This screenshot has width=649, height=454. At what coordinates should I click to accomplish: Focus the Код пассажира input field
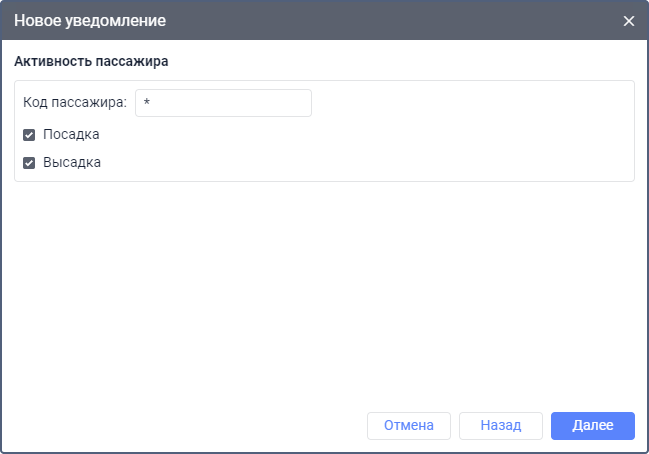coord(223,103)
